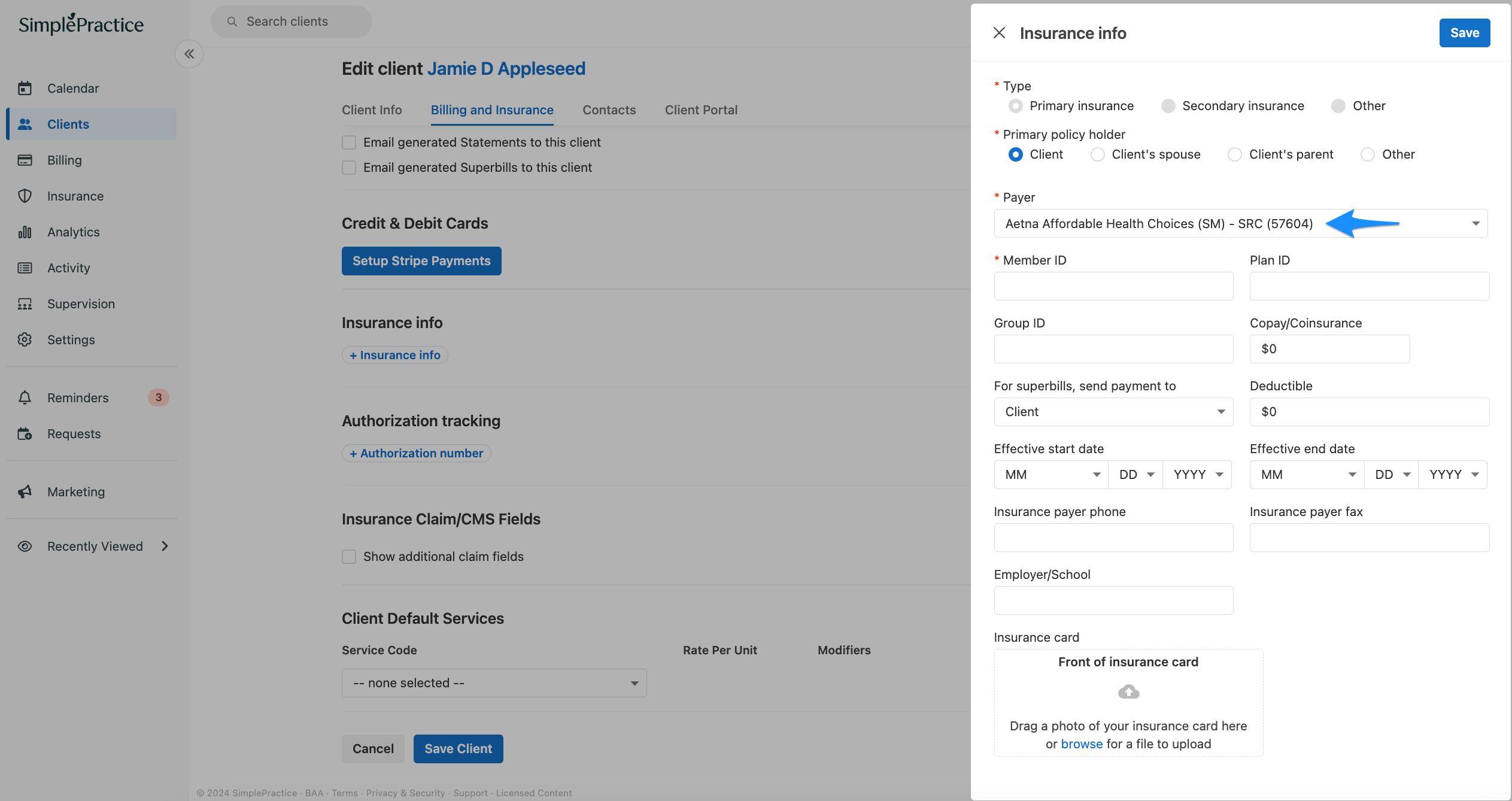The height and width of the screenshot is (801, 1512).
Task: Click the Insurance shield icon
Action: pyautogui.click(x=25, y=196)
